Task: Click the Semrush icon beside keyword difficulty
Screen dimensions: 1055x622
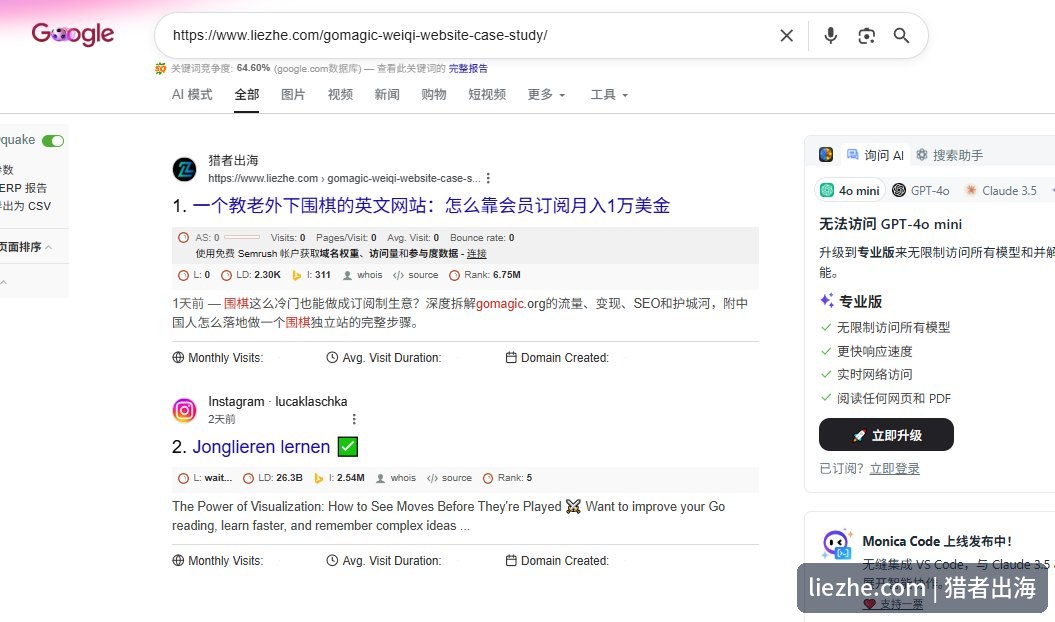Action: click(x=160, y=68)
